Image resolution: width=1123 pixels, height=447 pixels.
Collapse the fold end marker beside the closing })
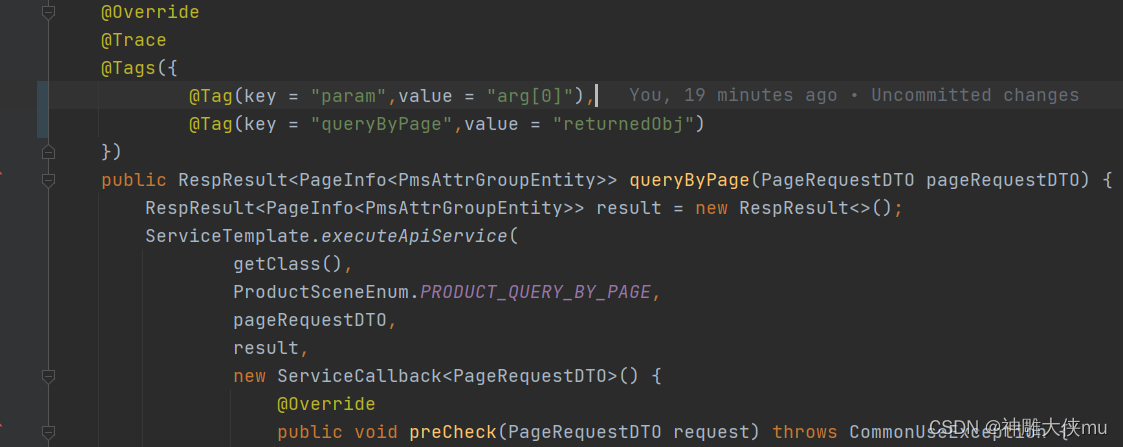(48, 152)
